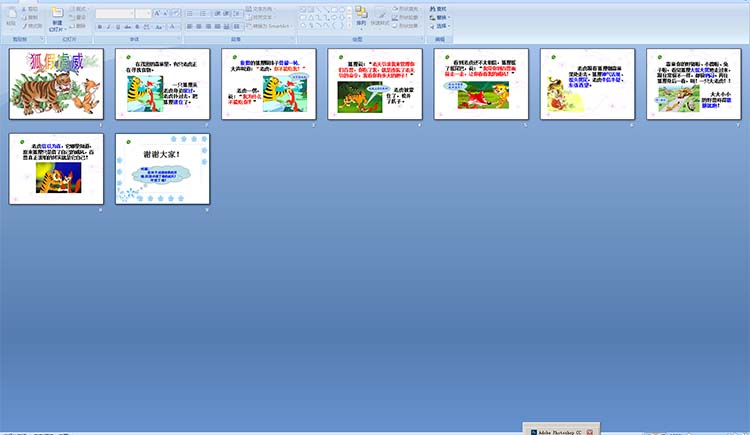750x435 pixels.
Task: Click the Find (查找) binoculars icon
Action: coord(432,9)
